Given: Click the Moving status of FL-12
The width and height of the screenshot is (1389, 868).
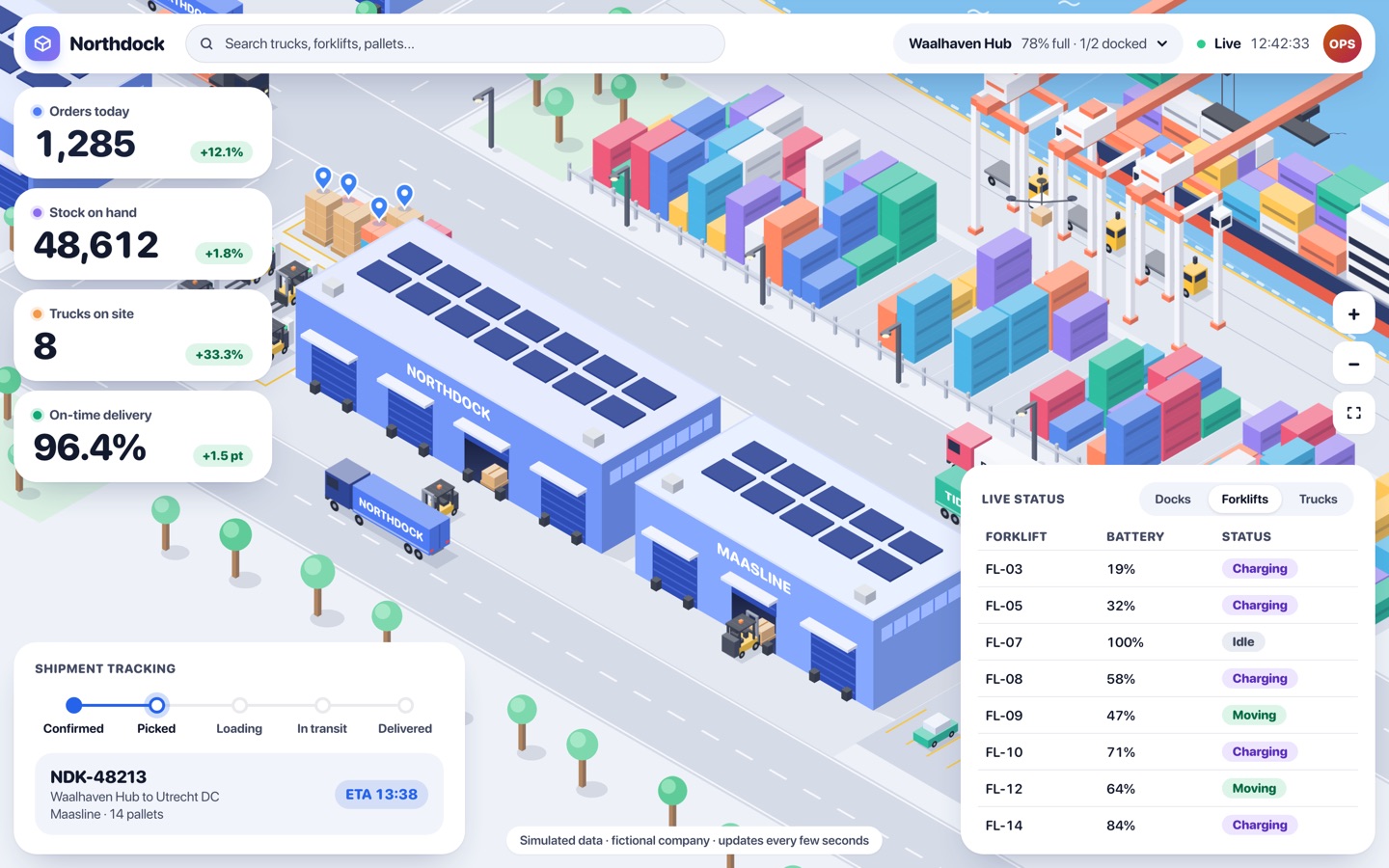Looking at the screenshot, I should 1254,789.
